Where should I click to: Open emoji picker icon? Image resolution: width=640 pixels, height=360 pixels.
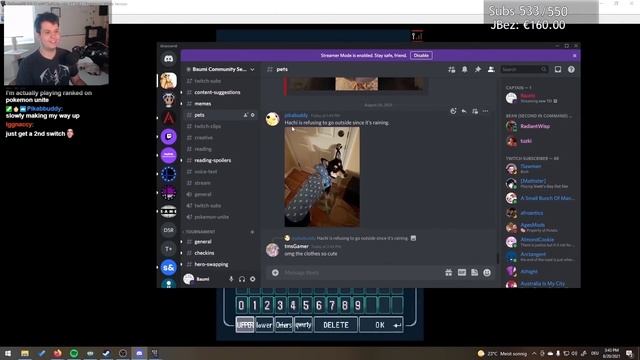tap(487, 273)
